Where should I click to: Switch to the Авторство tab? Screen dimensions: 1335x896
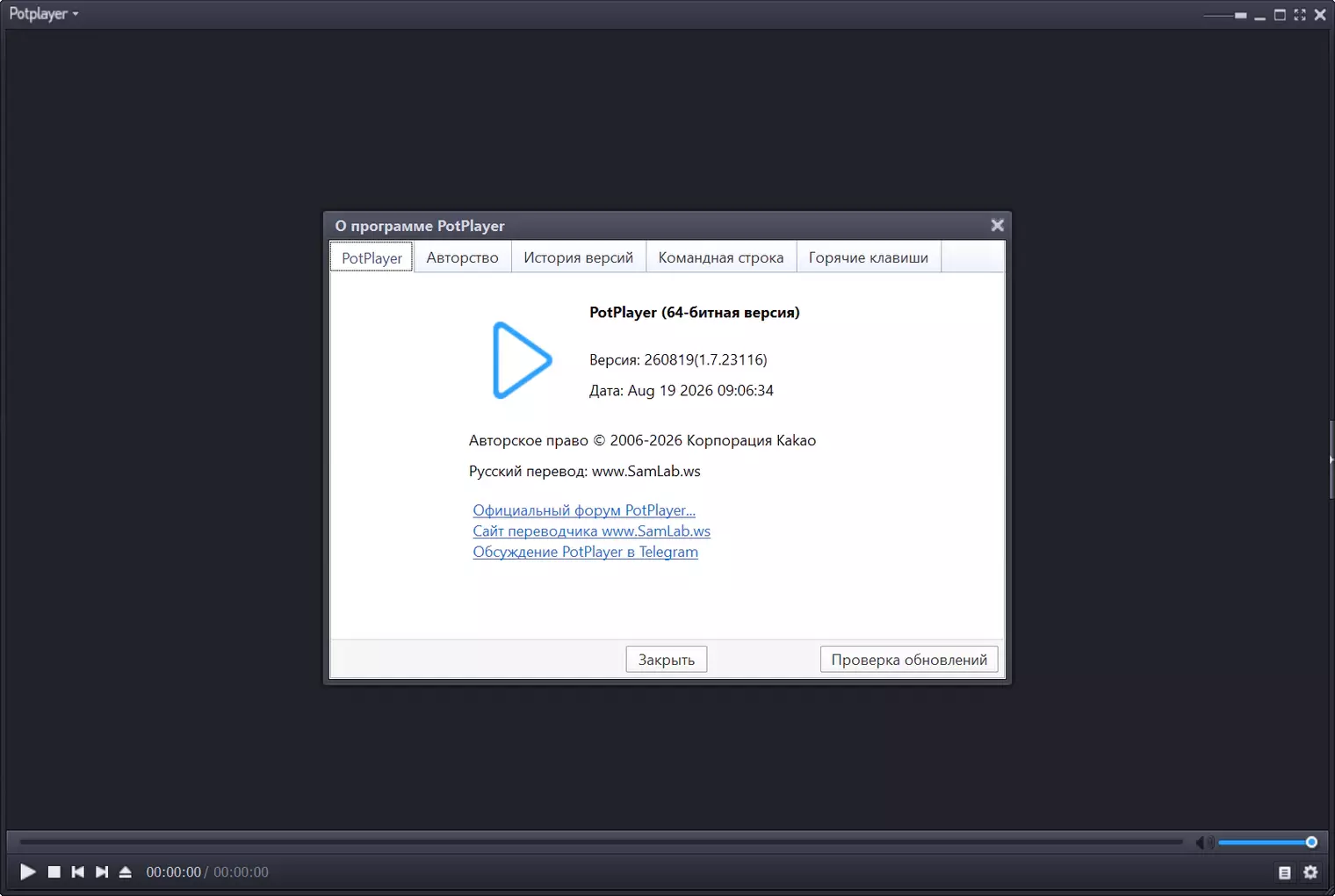pos(462,257)
